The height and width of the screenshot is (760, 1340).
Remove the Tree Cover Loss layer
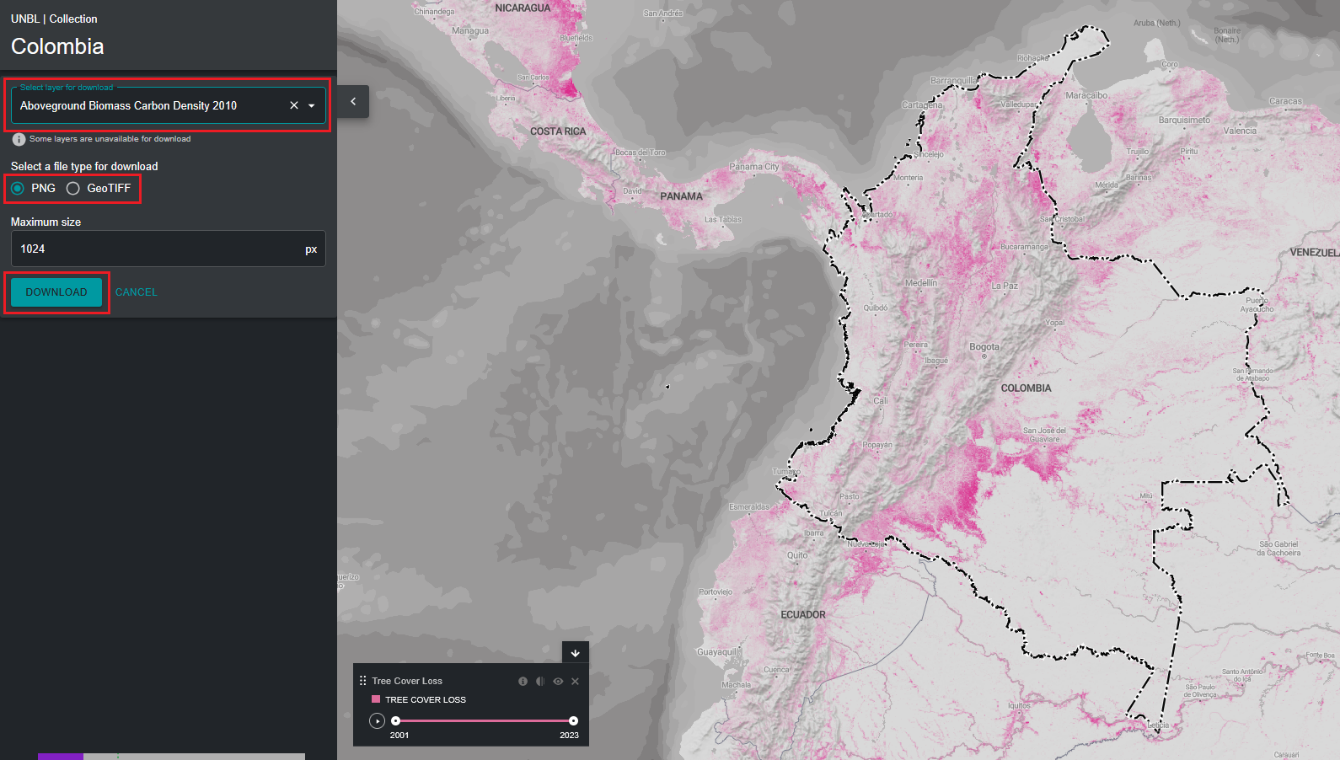click(x=575, y=681)
